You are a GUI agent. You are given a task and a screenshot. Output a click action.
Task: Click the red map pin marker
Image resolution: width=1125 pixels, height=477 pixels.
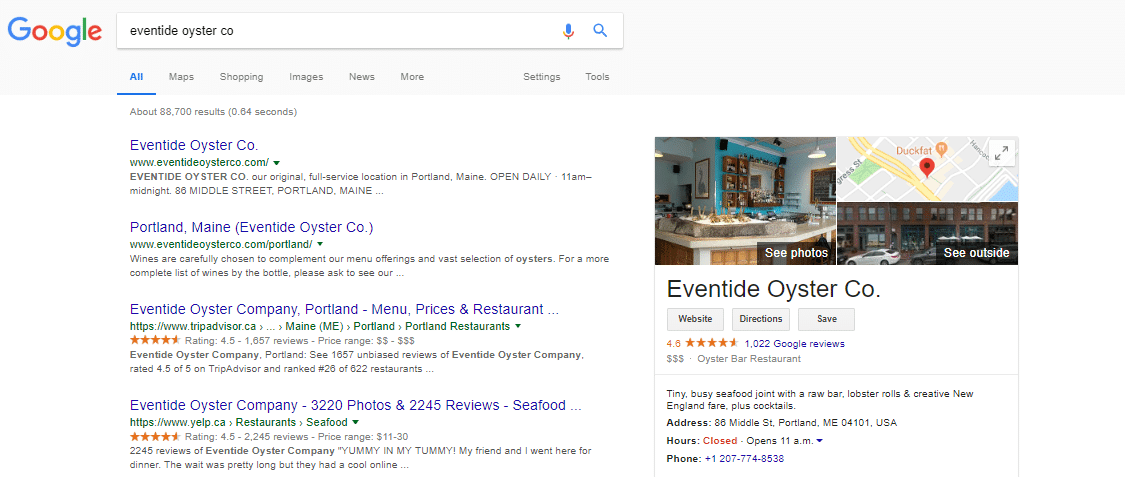pyautogui.click(x=927, y=169)
